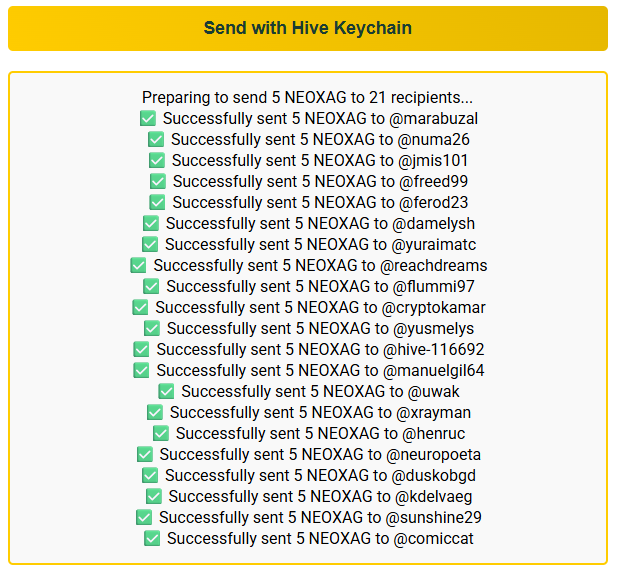Click the Send with Hive Keychain button
This screenshot has width=619, height=570.
[x=308, y=28]
